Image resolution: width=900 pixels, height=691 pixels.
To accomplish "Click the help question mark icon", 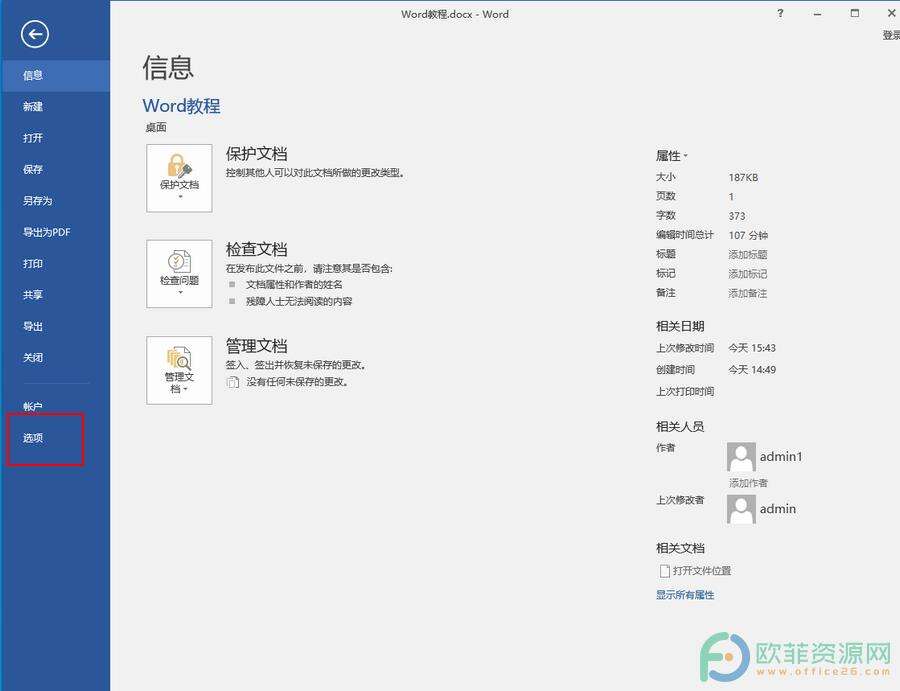I will coord(780,13).
